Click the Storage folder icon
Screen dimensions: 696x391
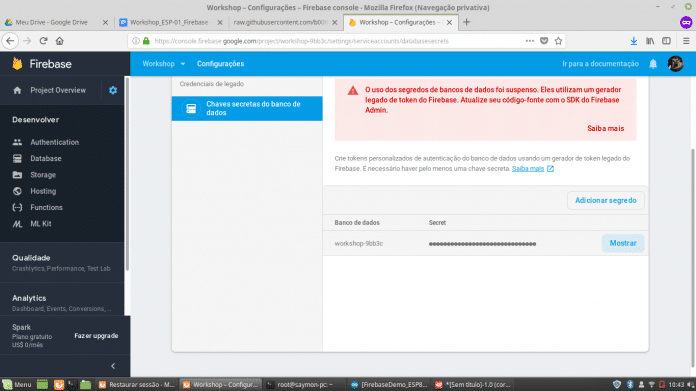click(17, 175)
